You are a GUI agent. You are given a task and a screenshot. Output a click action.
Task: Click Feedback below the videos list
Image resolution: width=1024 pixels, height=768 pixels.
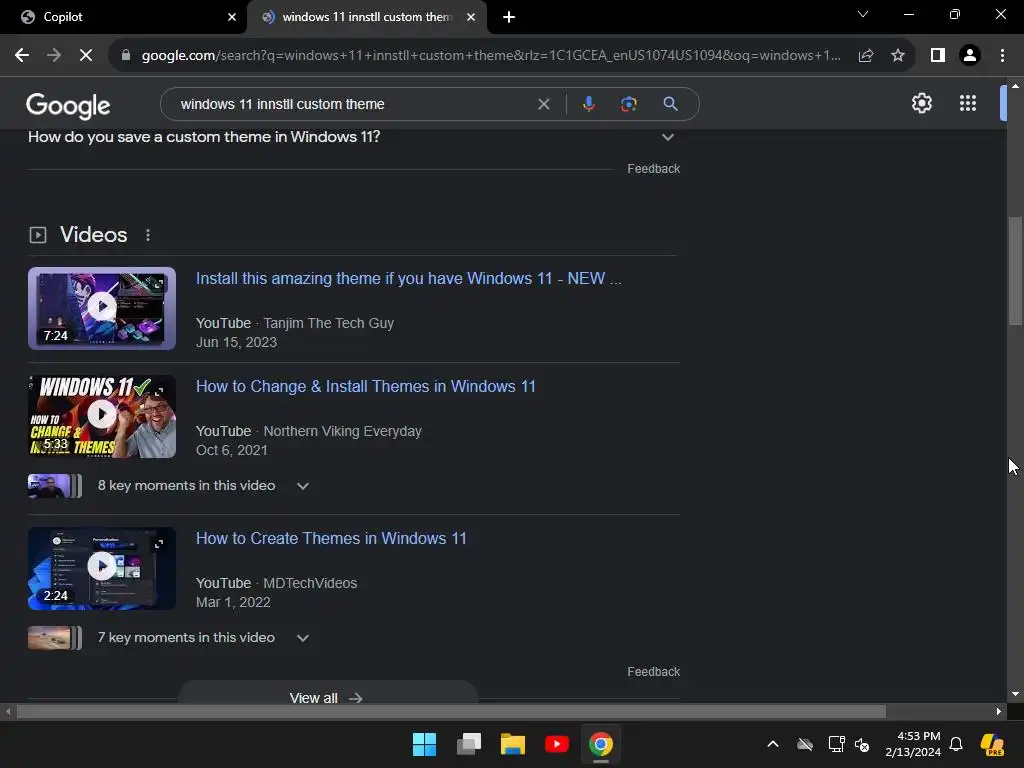point(653,671)
